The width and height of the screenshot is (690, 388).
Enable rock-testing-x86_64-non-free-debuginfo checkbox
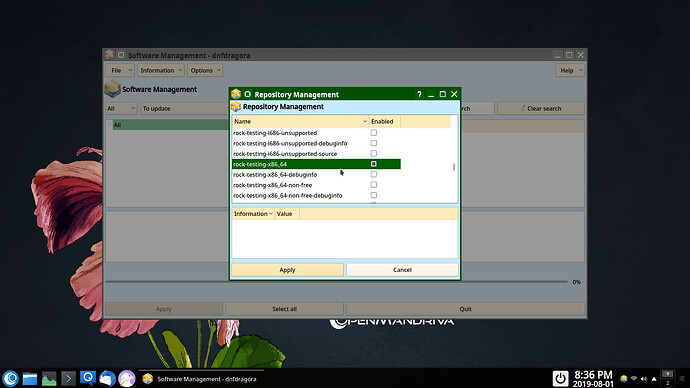pyautogui.click(x=374, y=195)
